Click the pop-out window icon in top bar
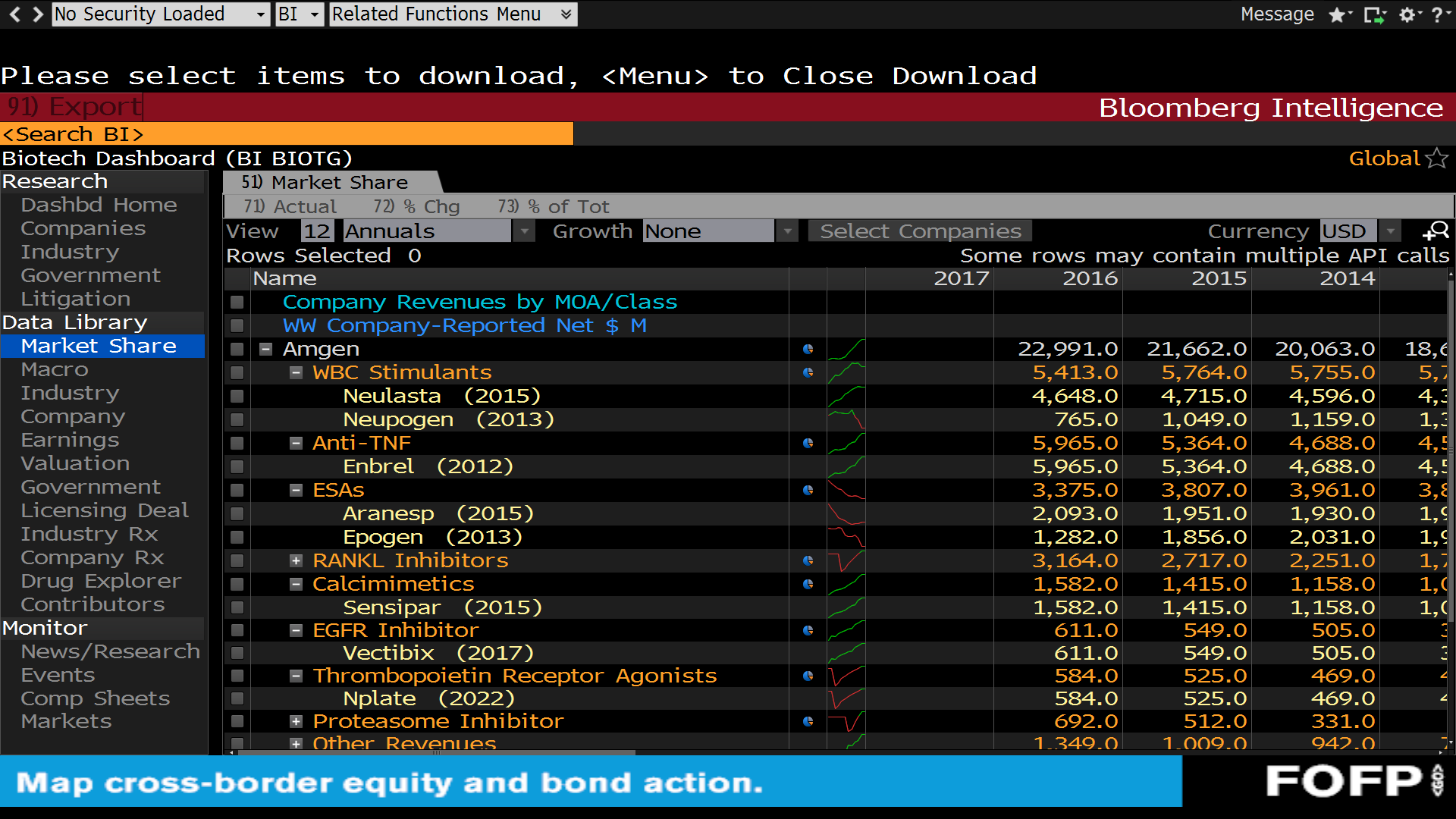This screenshot has width=1456, height=819. pyautogui.click(x=1374, y=14)
